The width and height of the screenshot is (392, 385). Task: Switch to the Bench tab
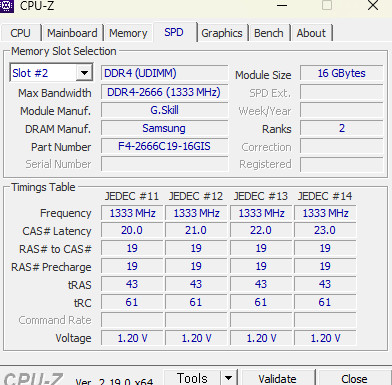(x=269, y=33)
